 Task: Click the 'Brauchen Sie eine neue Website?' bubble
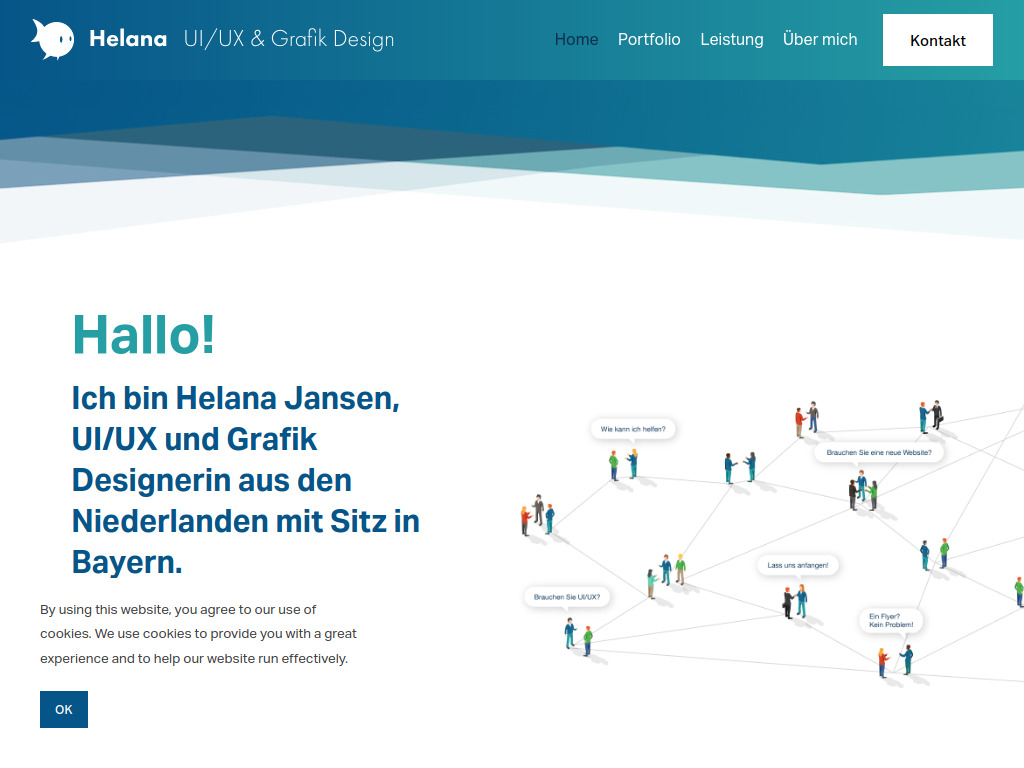(x=879, y=451)
